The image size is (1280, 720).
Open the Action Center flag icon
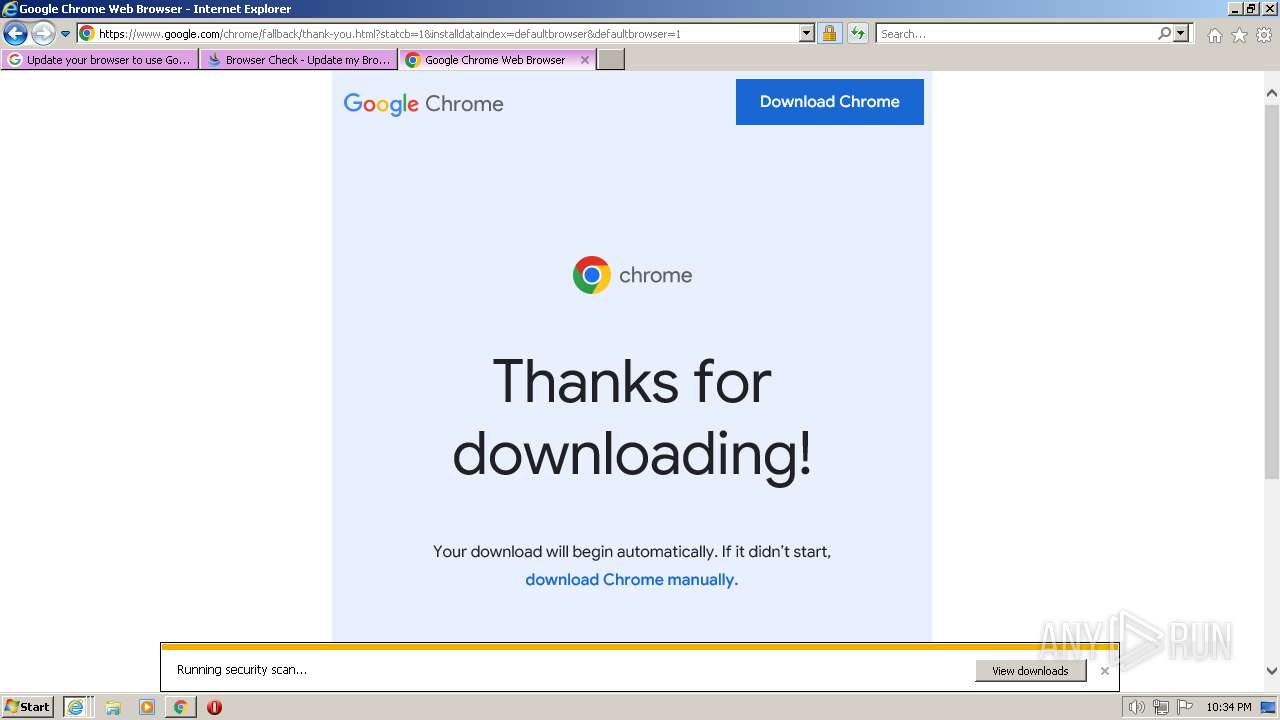[1185, 707]
